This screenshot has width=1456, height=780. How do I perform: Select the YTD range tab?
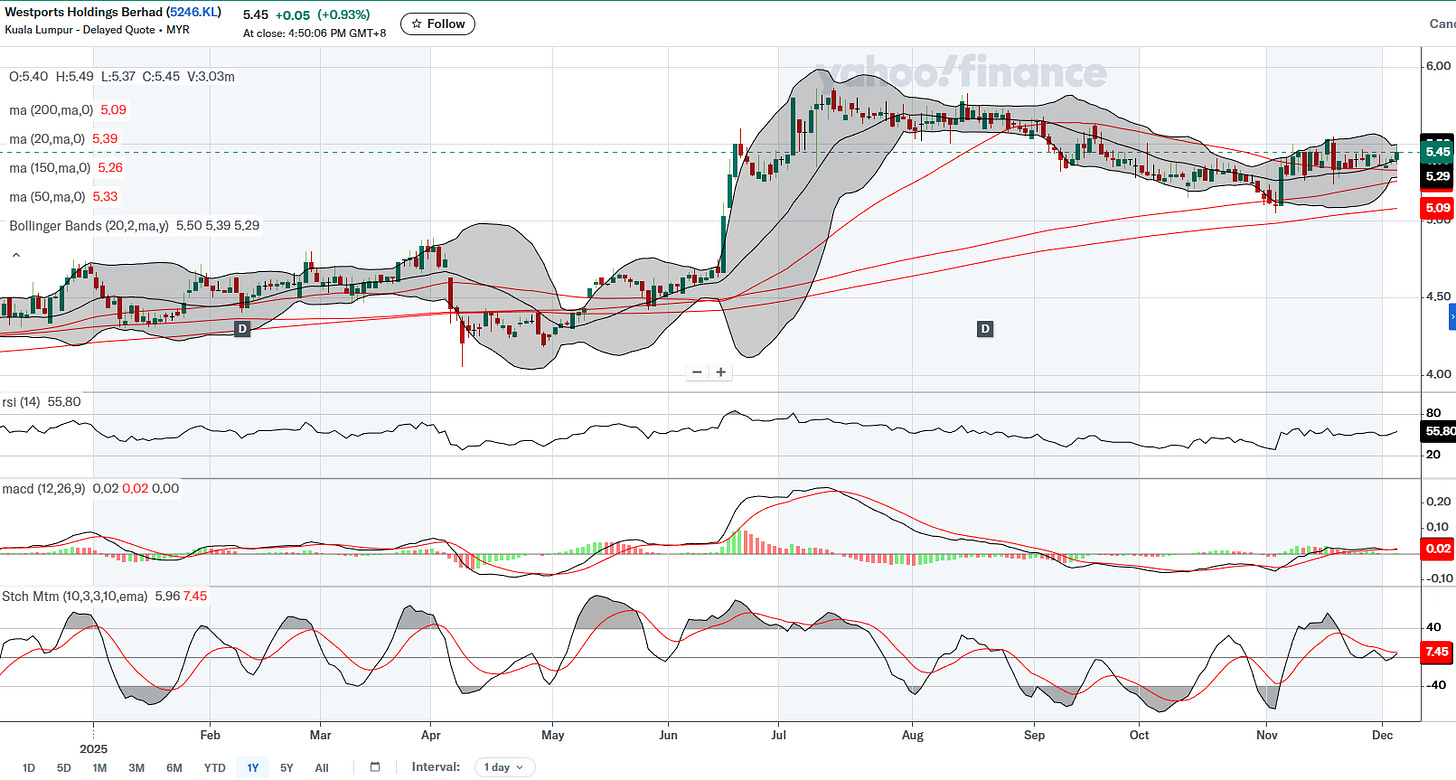214,768
